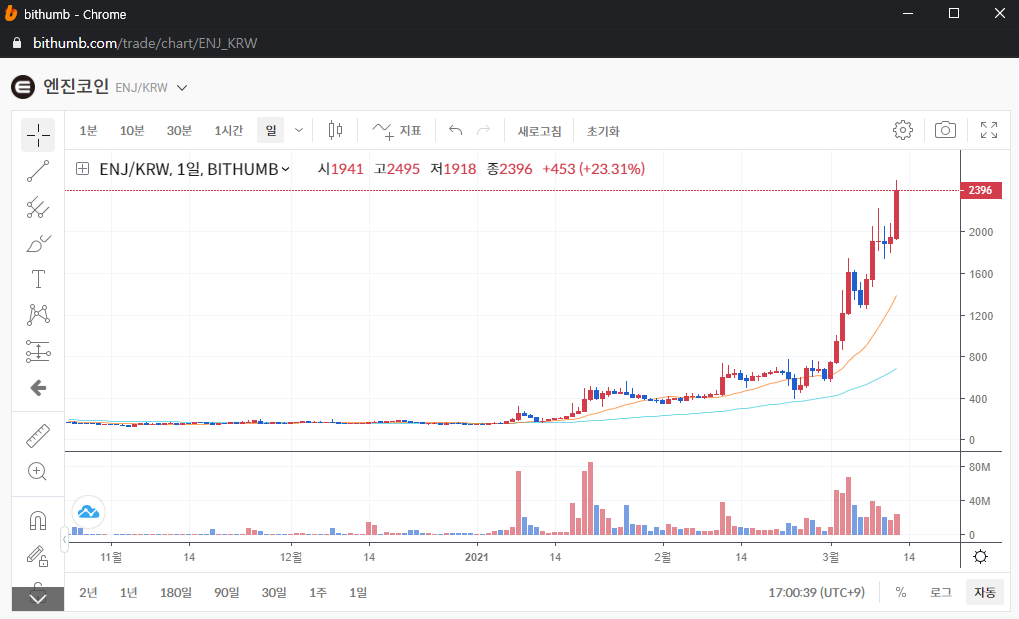
Task: Take a chart snapshot with camera
Action: tap(945, 130)
